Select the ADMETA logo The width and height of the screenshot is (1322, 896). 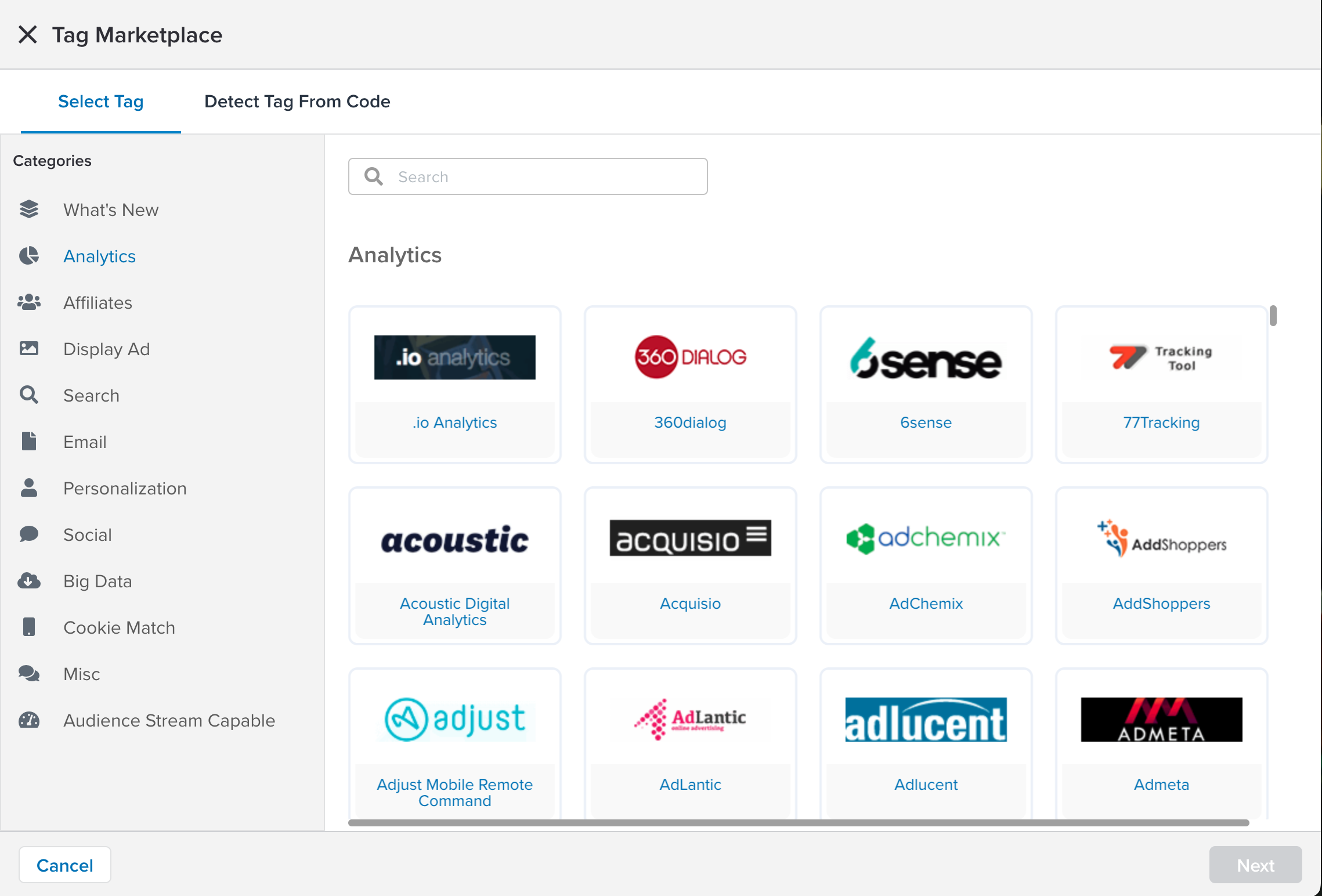click(x=1162, y=720)
